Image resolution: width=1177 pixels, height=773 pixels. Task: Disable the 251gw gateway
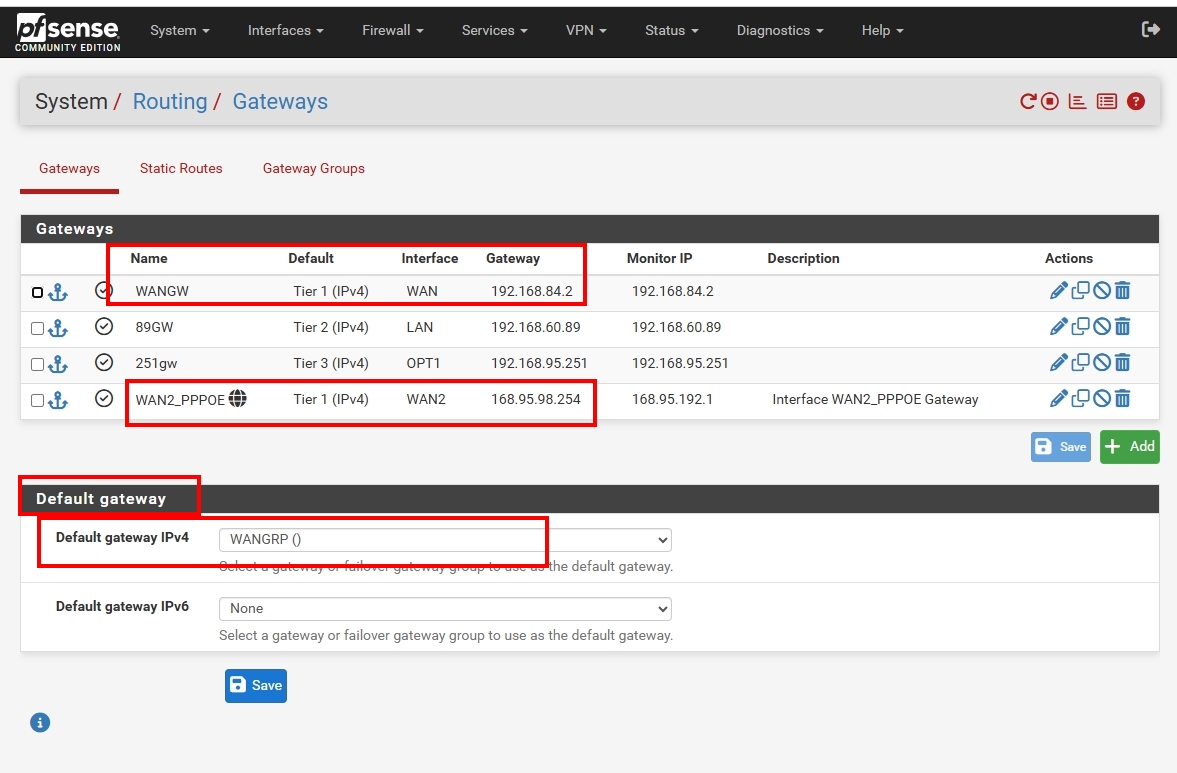pyautogui.click(x=1101, y=363)
